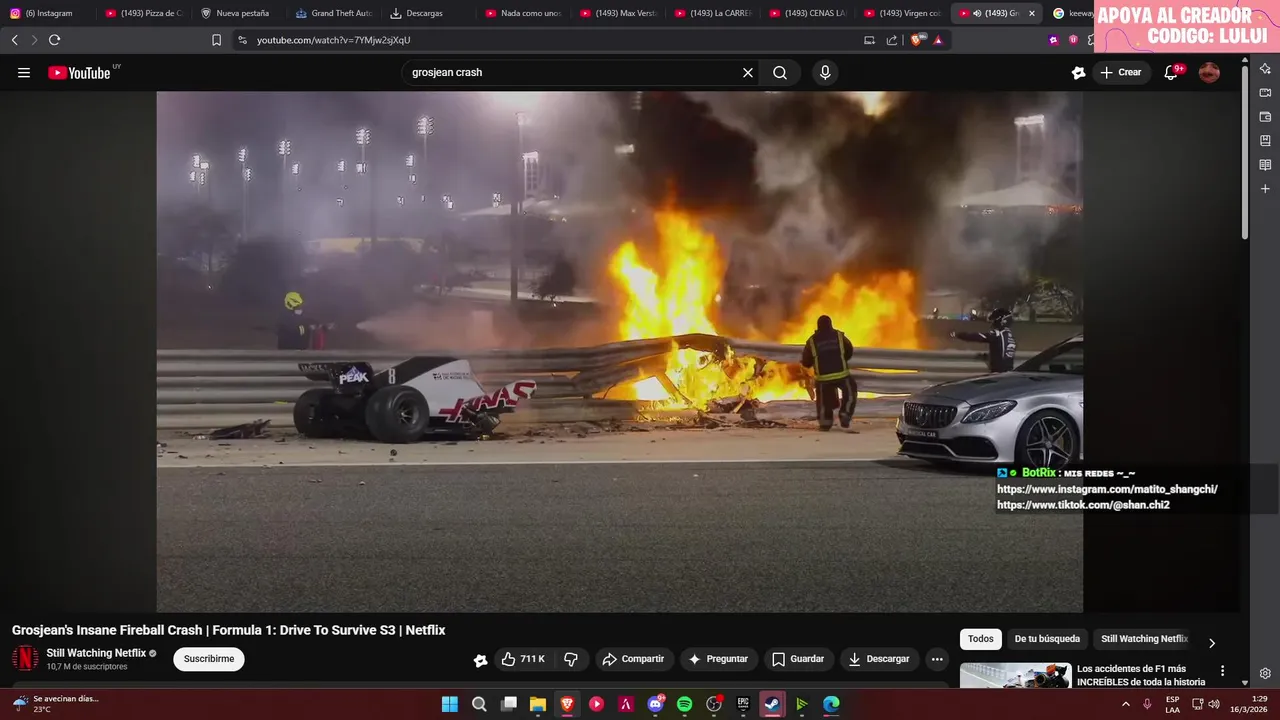Switch to the Nada como unos tab
Image resolution: width=1280 pixels, height=720 pixels.
pos(524,13)
